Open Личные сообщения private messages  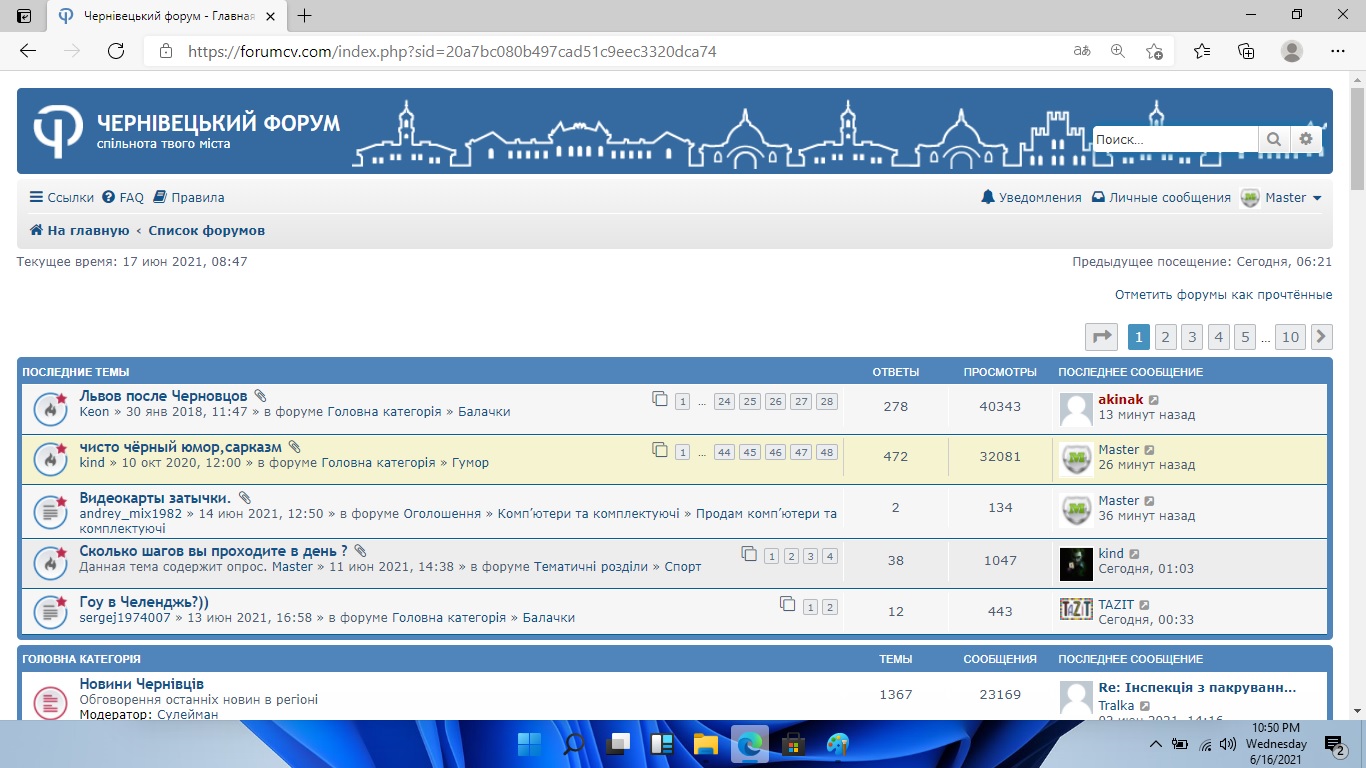tap(1160, 198)
